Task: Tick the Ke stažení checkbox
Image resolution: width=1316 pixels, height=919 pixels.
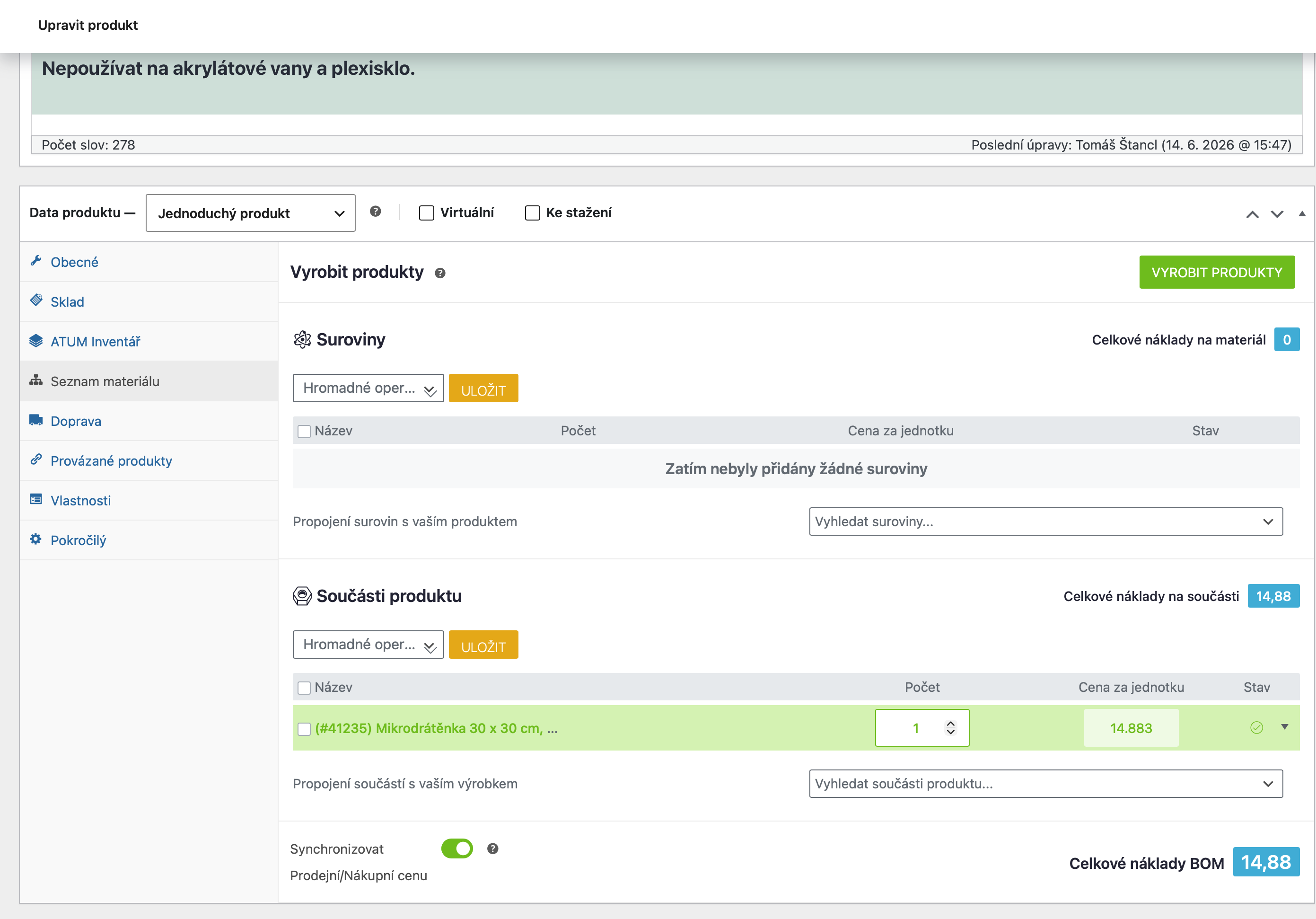Action: tap(533, 212)
